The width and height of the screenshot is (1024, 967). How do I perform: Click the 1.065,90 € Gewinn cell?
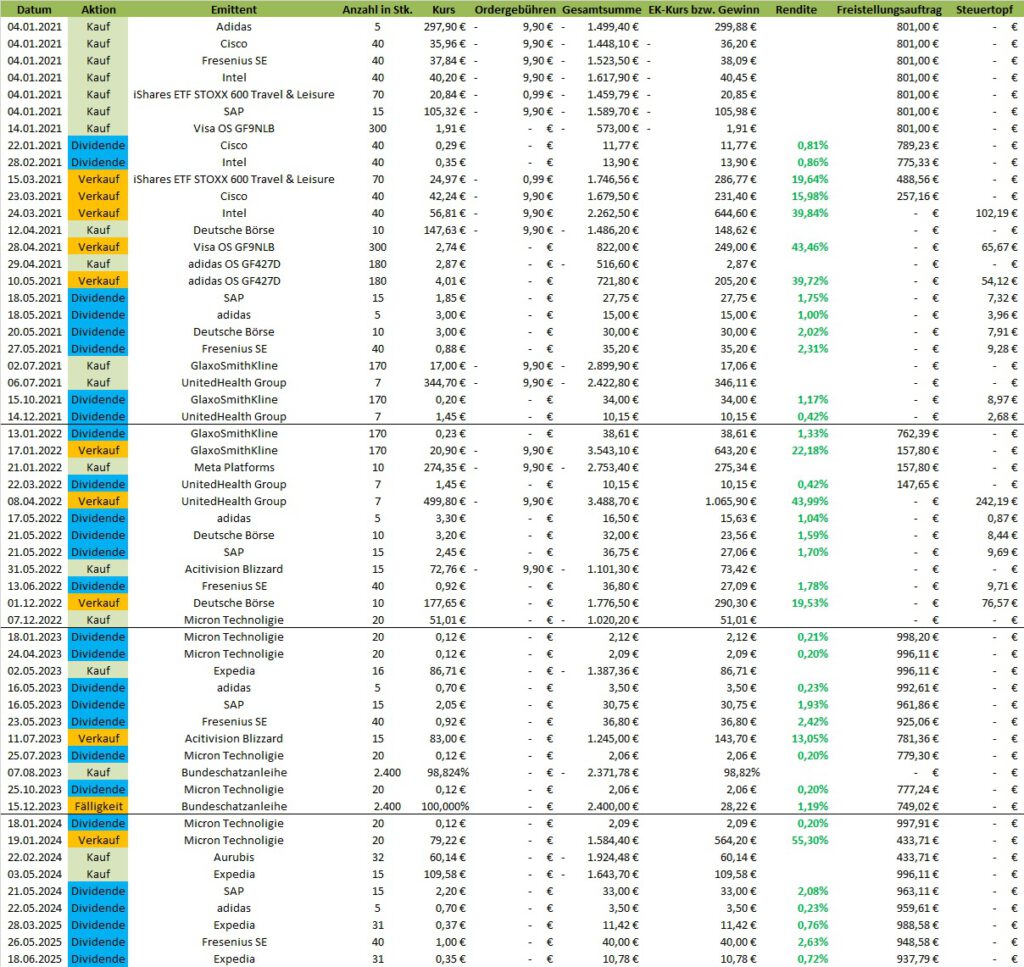pos(731,502)
